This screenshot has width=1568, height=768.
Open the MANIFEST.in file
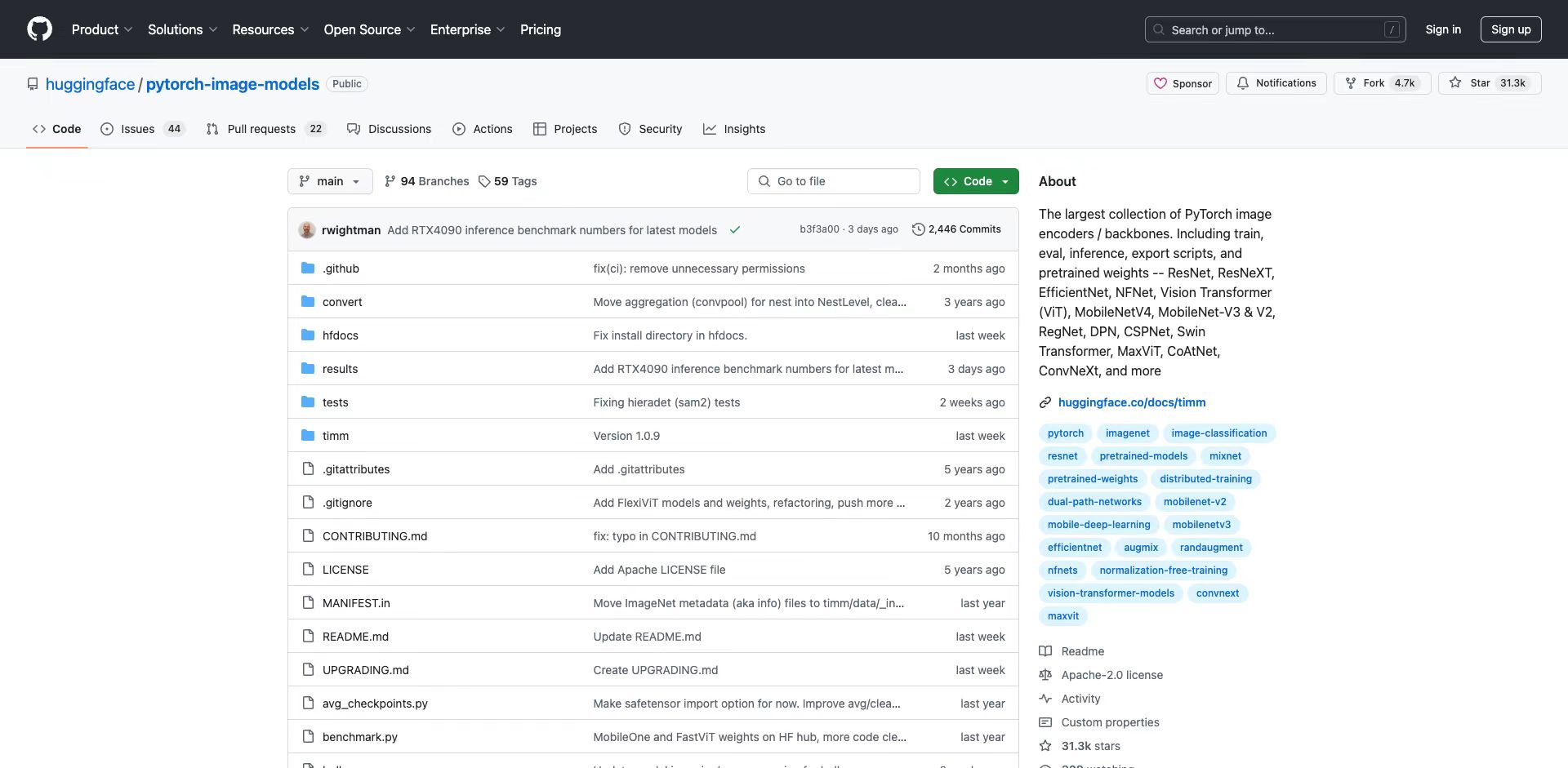pyautogui.click(x=356, y=603)
